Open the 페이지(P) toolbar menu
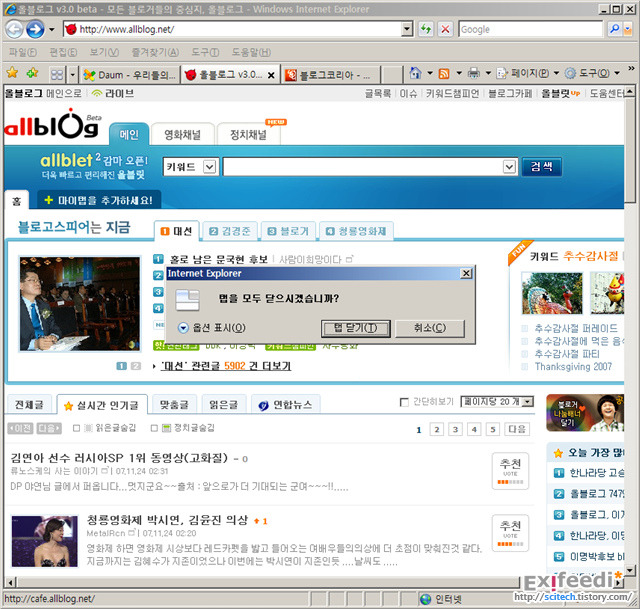The width and height of the screenshot is (640, 609). click(527, 73)
